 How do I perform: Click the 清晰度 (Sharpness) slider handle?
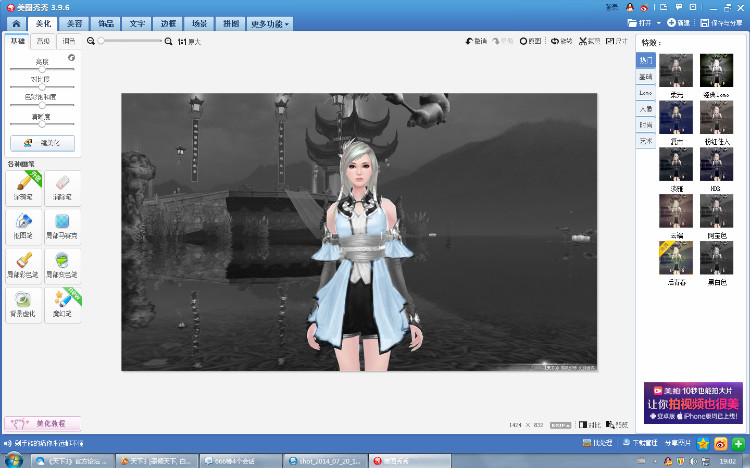pos(42,124)
